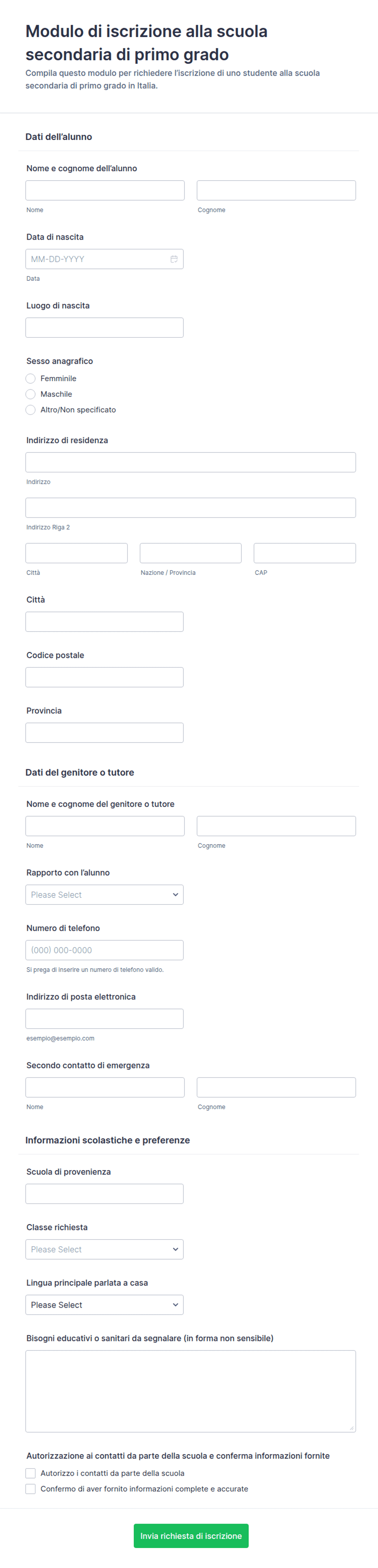This screenshot has width=378, height=1568.
Task: Select the Maschile radio option
Action: pos(30,394)
